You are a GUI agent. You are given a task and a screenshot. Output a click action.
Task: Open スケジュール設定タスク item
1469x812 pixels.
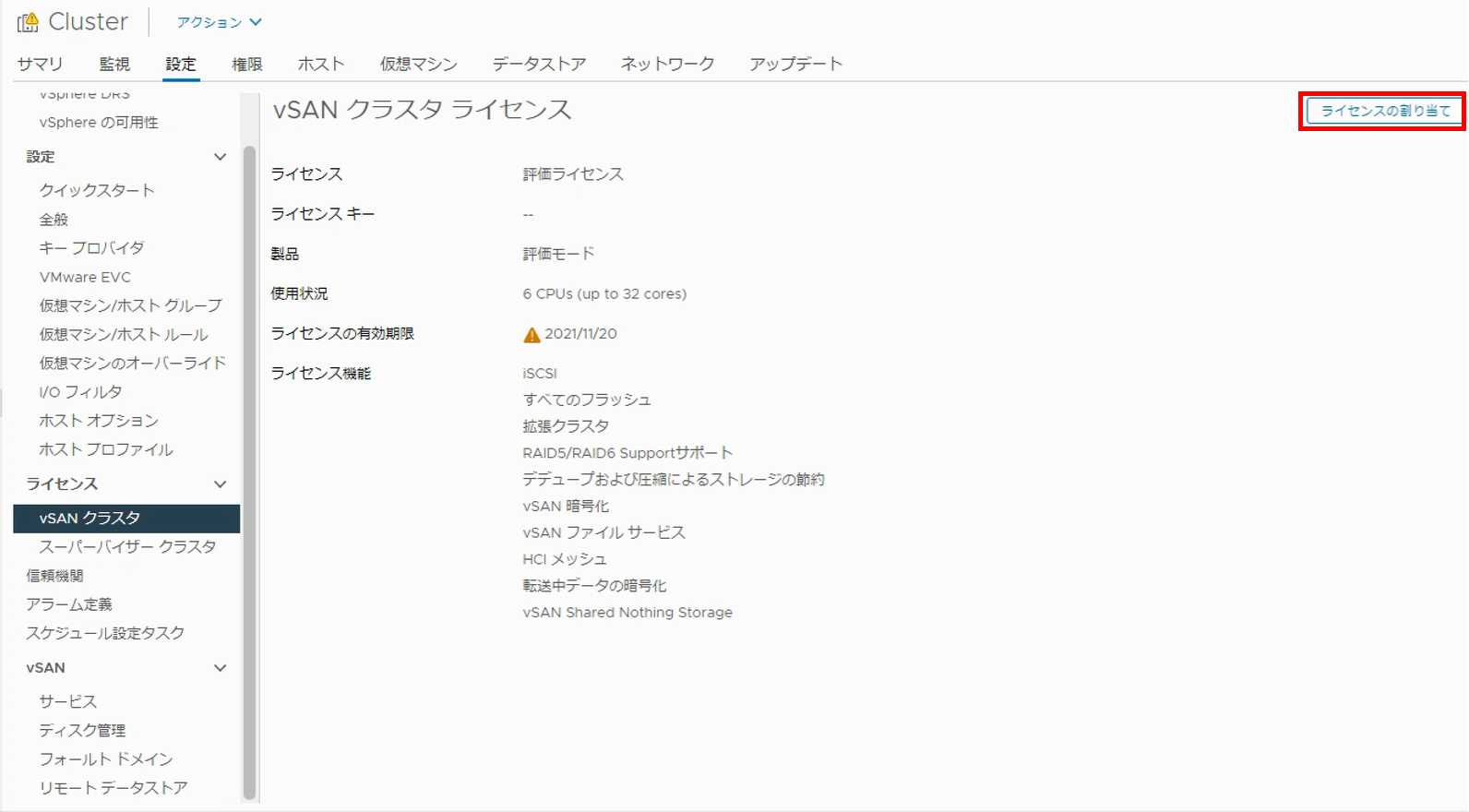coord(105,633)
